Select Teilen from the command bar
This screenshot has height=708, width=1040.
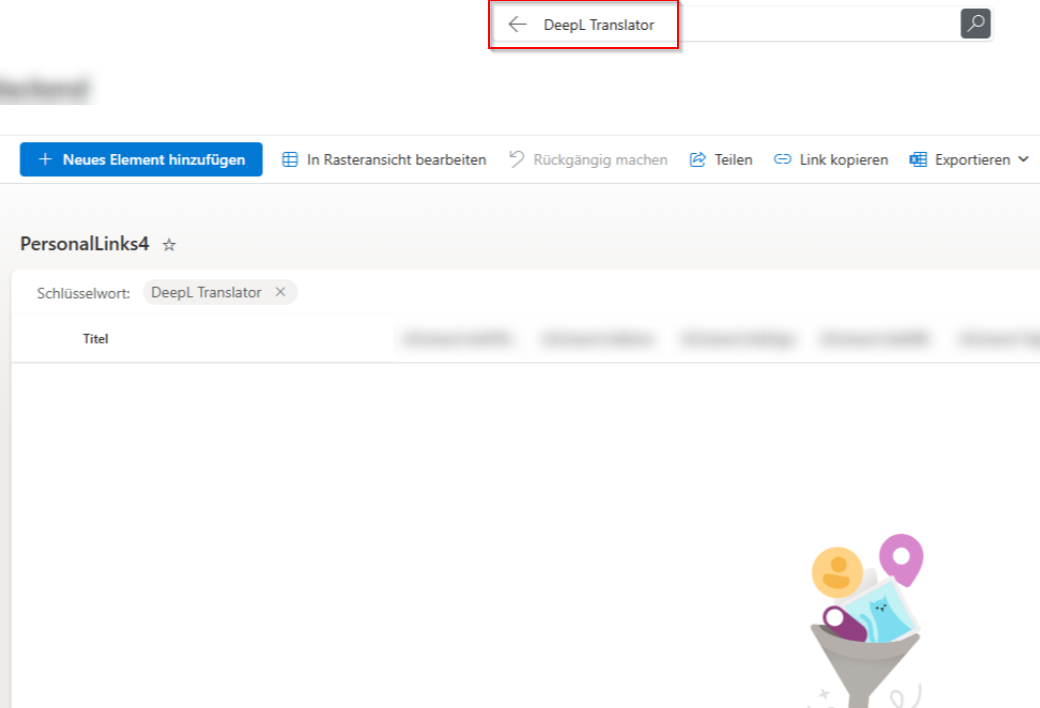731,158
